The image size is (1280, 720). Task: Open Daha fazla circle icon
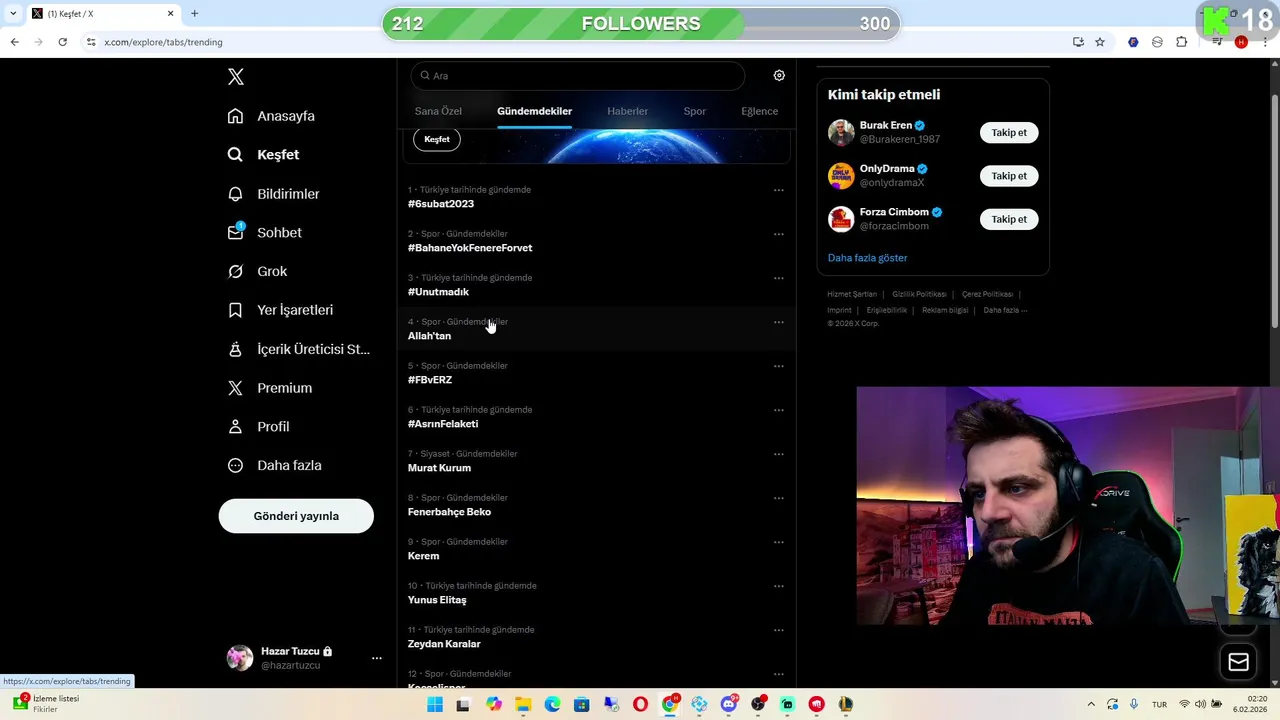click(x=235, y=465)
